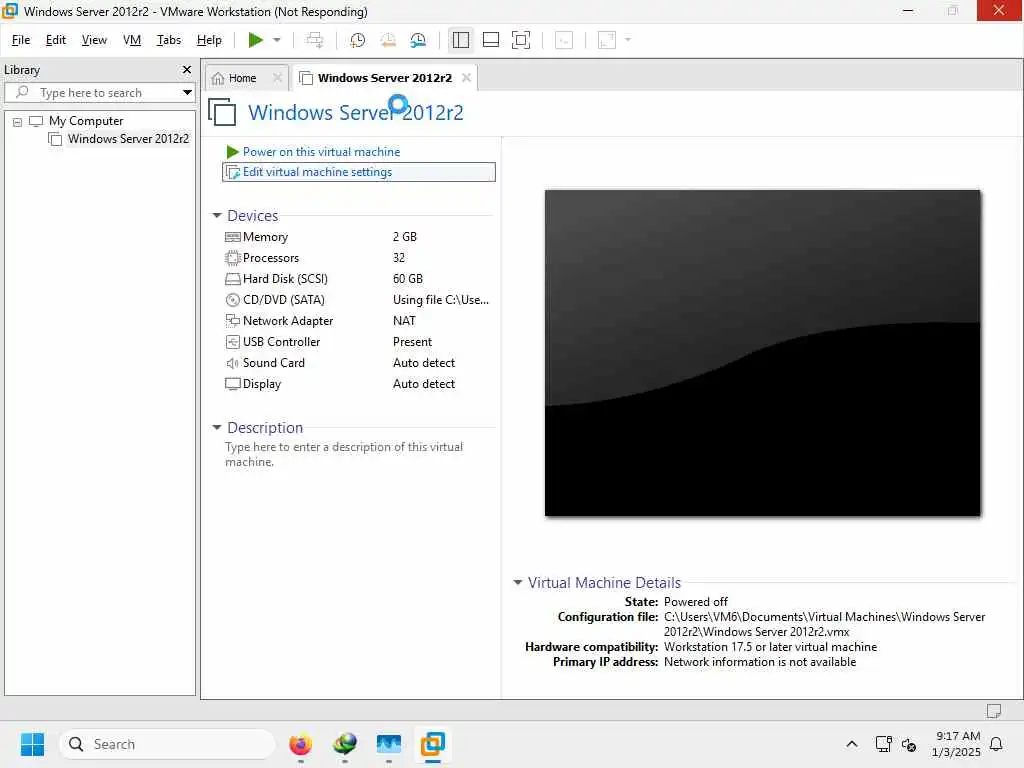Click the description text entry area
Screen dimensions: 1024x768
click(x=344, y=454)
